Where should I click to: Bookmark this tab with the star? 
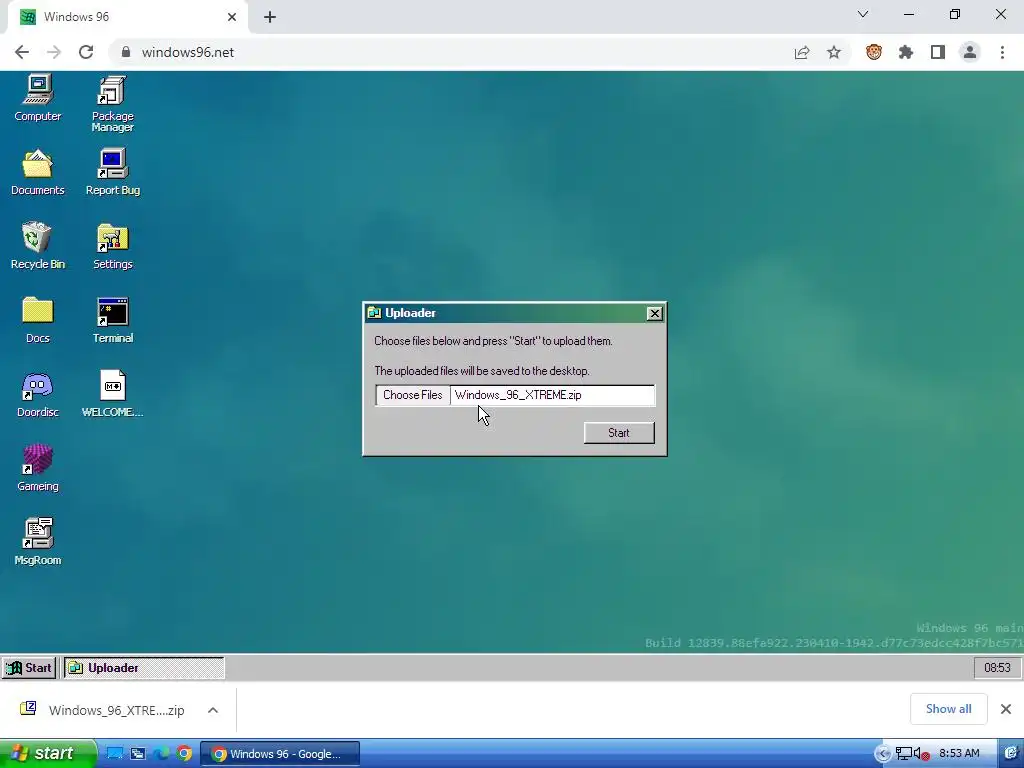click(834, 52)
